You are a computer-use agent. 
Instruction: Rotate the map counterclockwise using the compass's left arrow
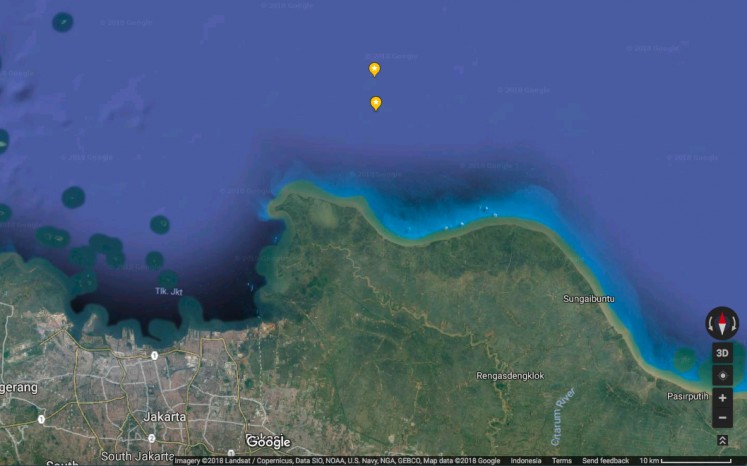(x=709, y=324)
